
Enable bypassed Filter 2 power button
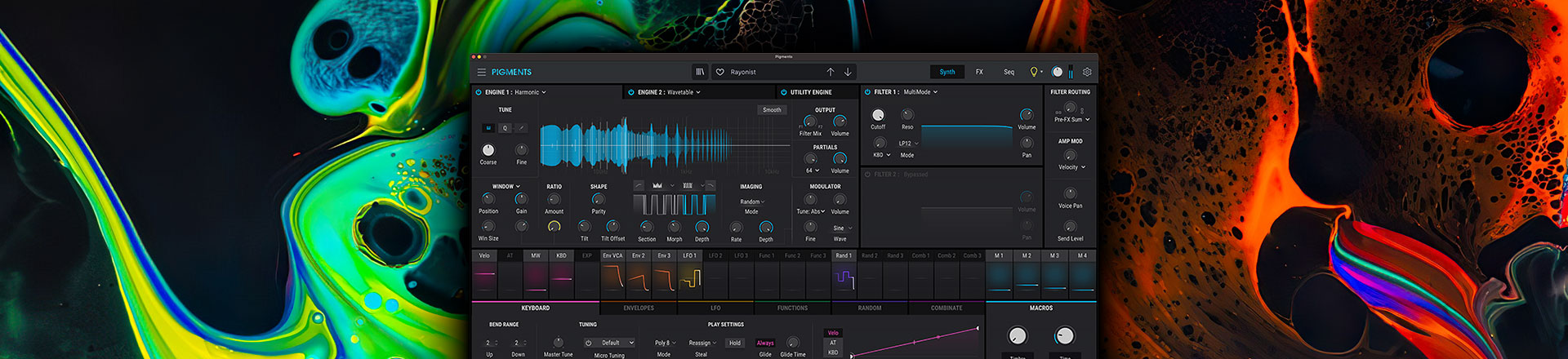click(867, 175)
